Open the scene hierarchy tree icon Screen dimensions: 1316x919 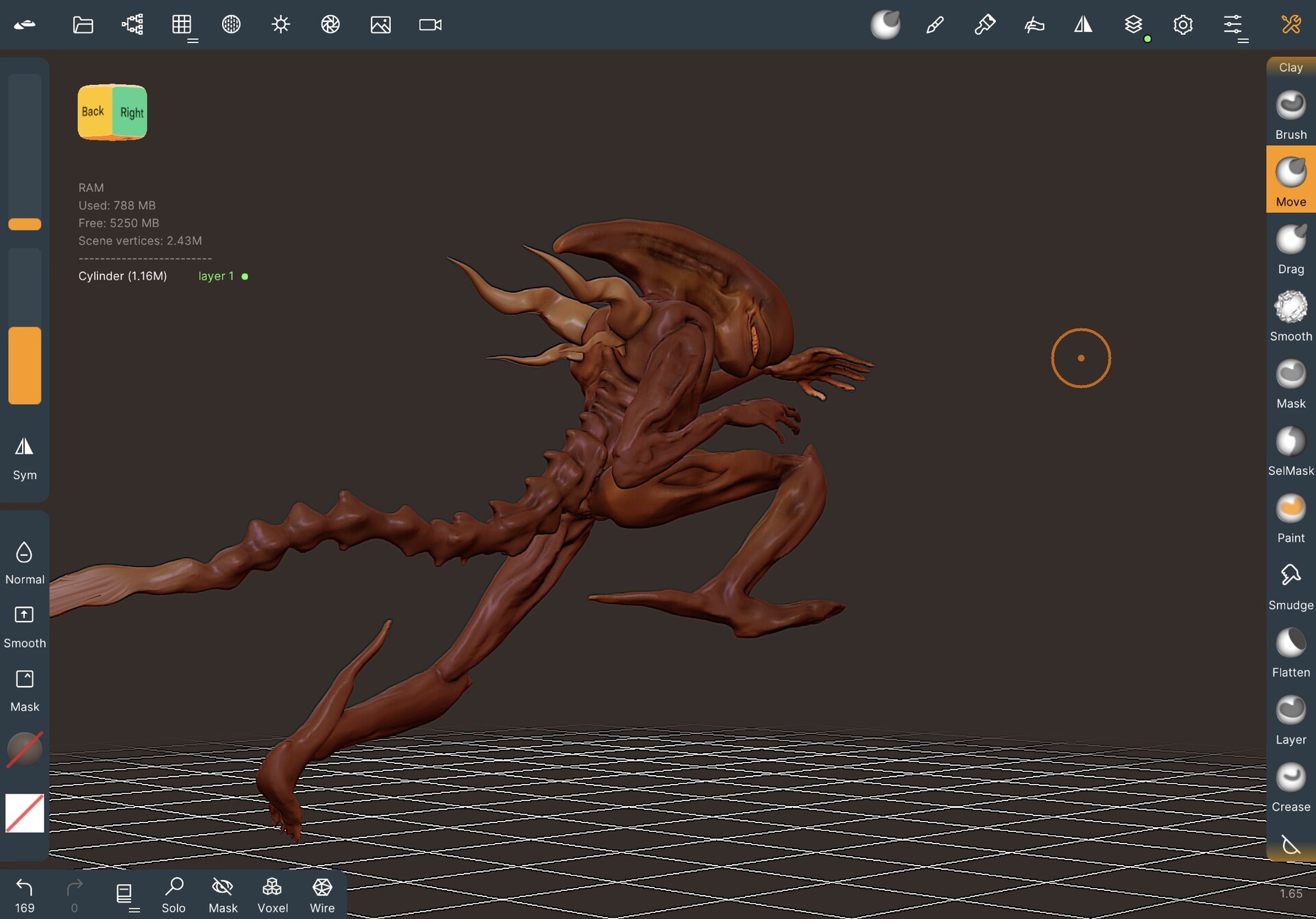(132, 25)
